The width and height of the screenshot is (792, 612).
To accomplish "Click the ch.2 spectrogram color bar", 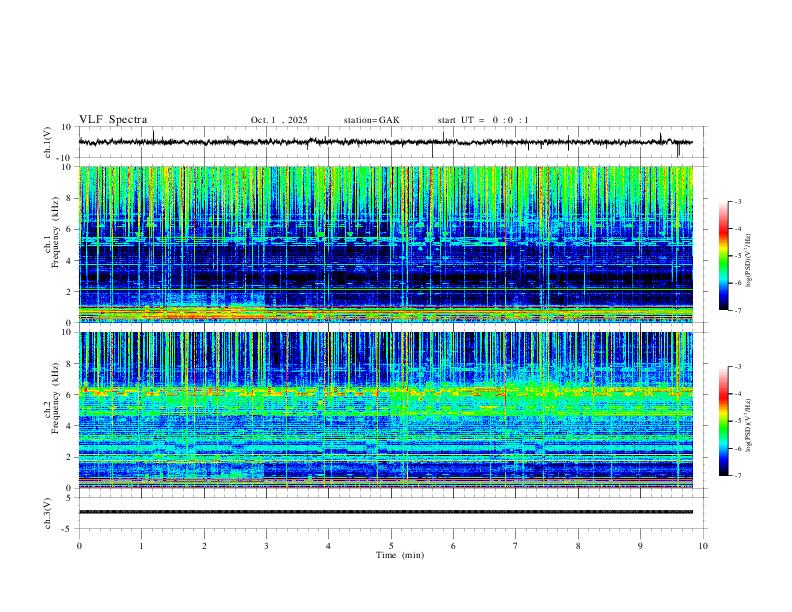I will 723,421.
